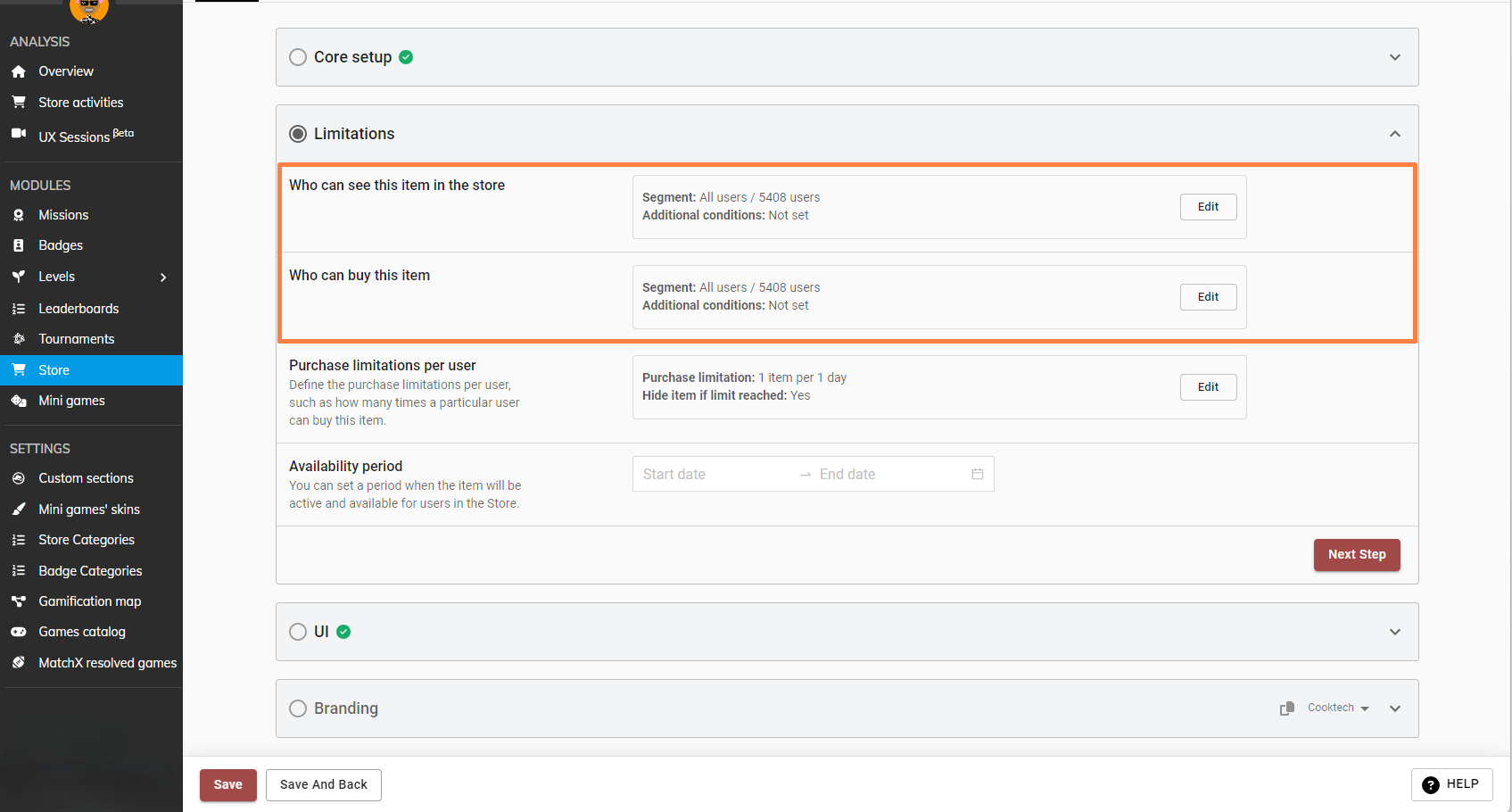The image size is (1512, 812).
Task: Click the Badges icon in sidebar
Action: (x=19, y=245)
